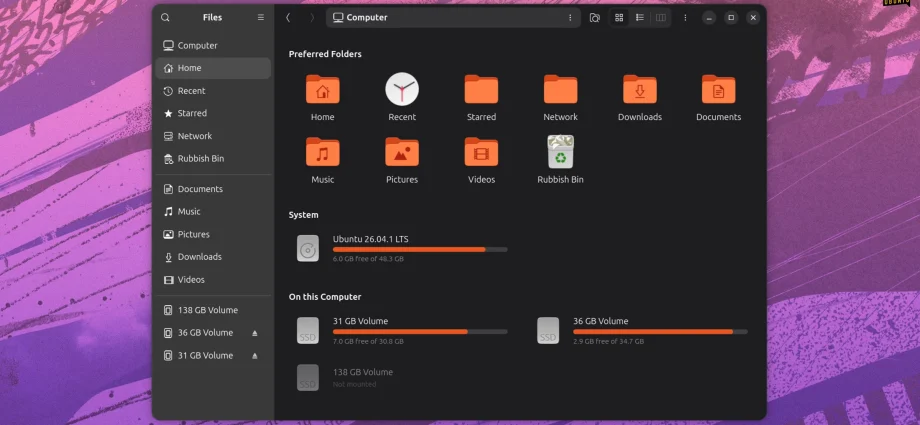Open the main view options menu
920x425 pixels.
pos(685,18)
